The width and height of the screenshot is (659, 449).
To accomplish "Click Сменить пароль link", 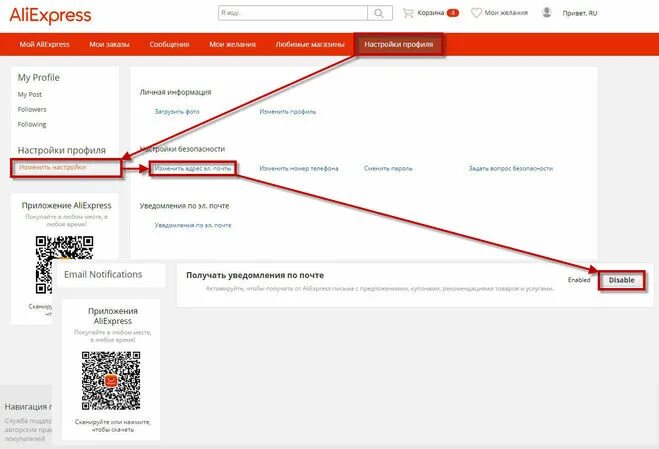I will [x=388, y=168].
